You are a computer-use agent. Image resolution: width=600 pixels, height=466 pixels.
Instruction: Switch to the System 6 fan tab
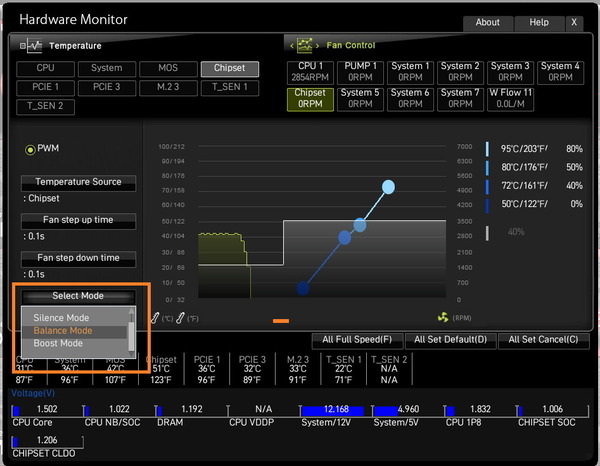410,99
